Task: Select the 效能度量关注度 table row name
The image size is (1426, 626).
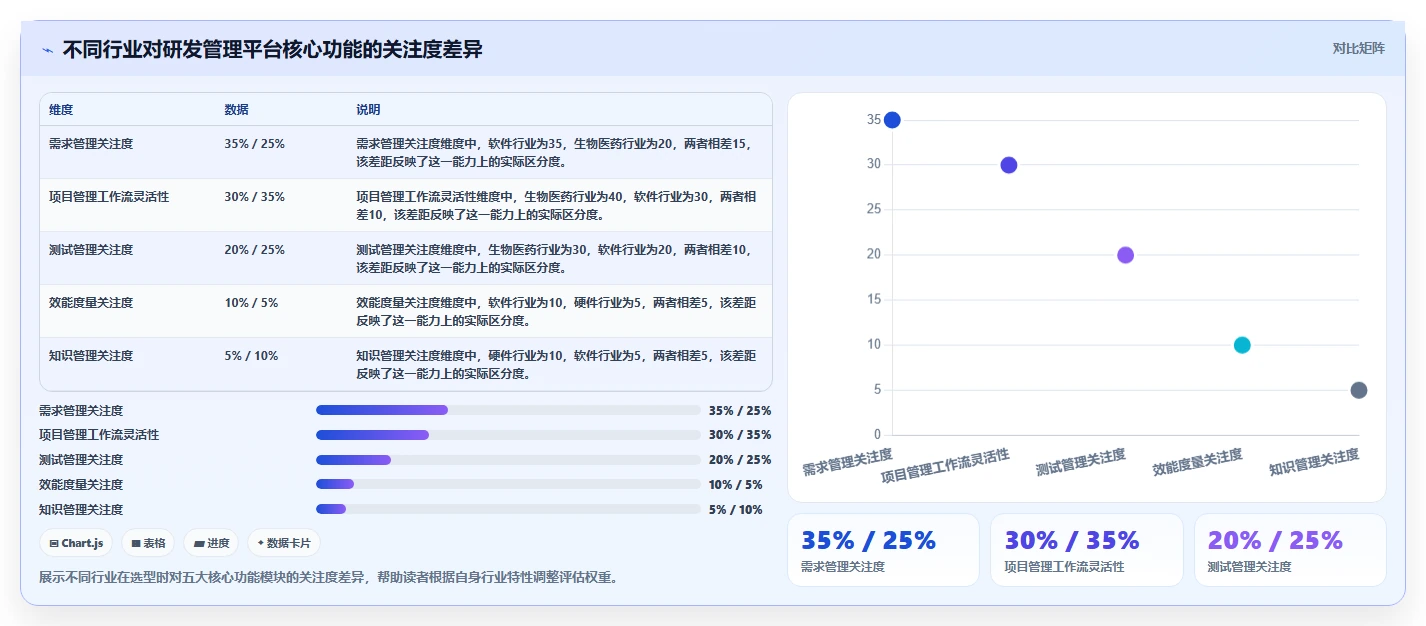Action: (x=91, y=303)
